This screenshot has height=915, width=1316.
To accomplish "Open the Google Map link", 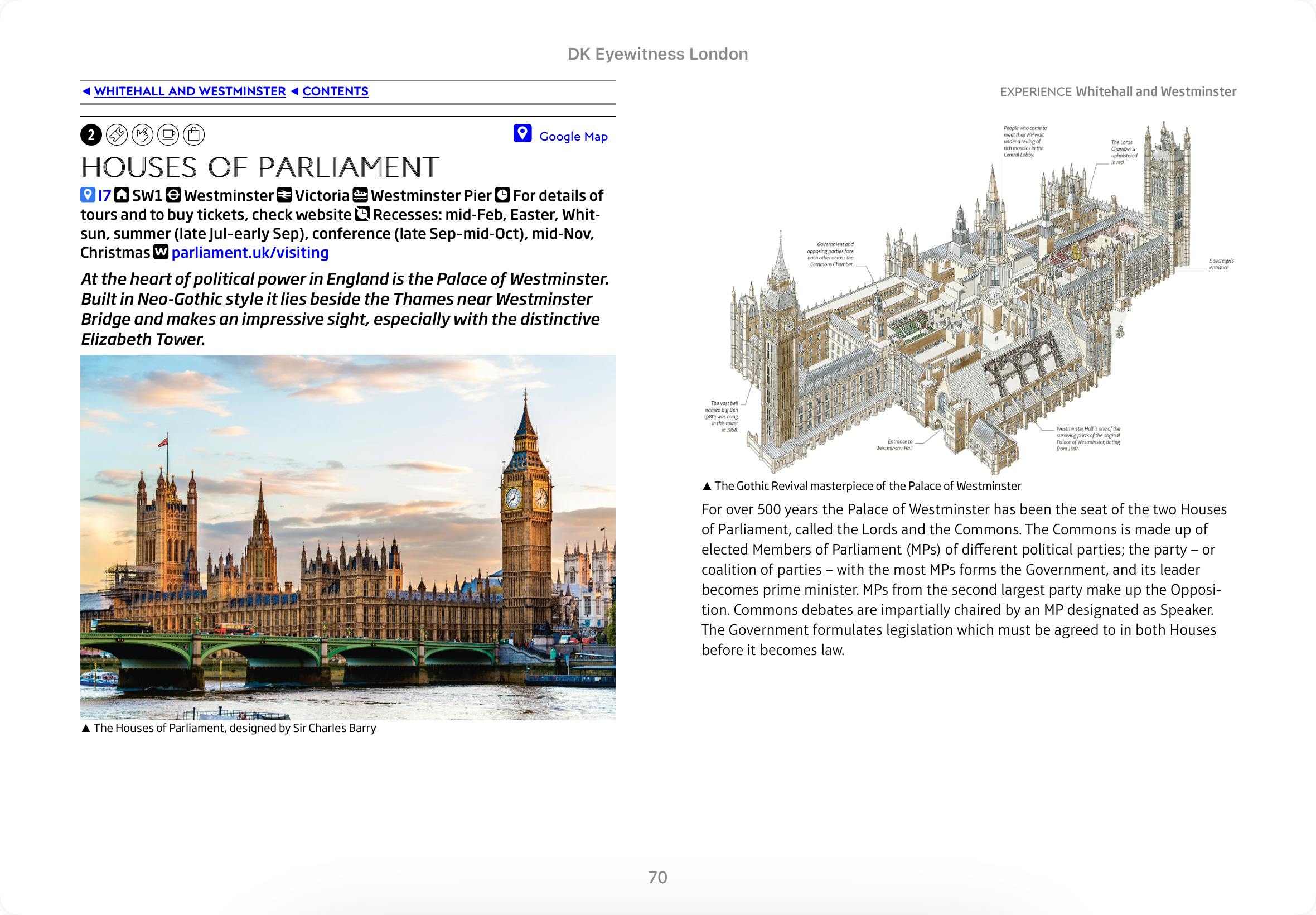I will coord(573,137).
